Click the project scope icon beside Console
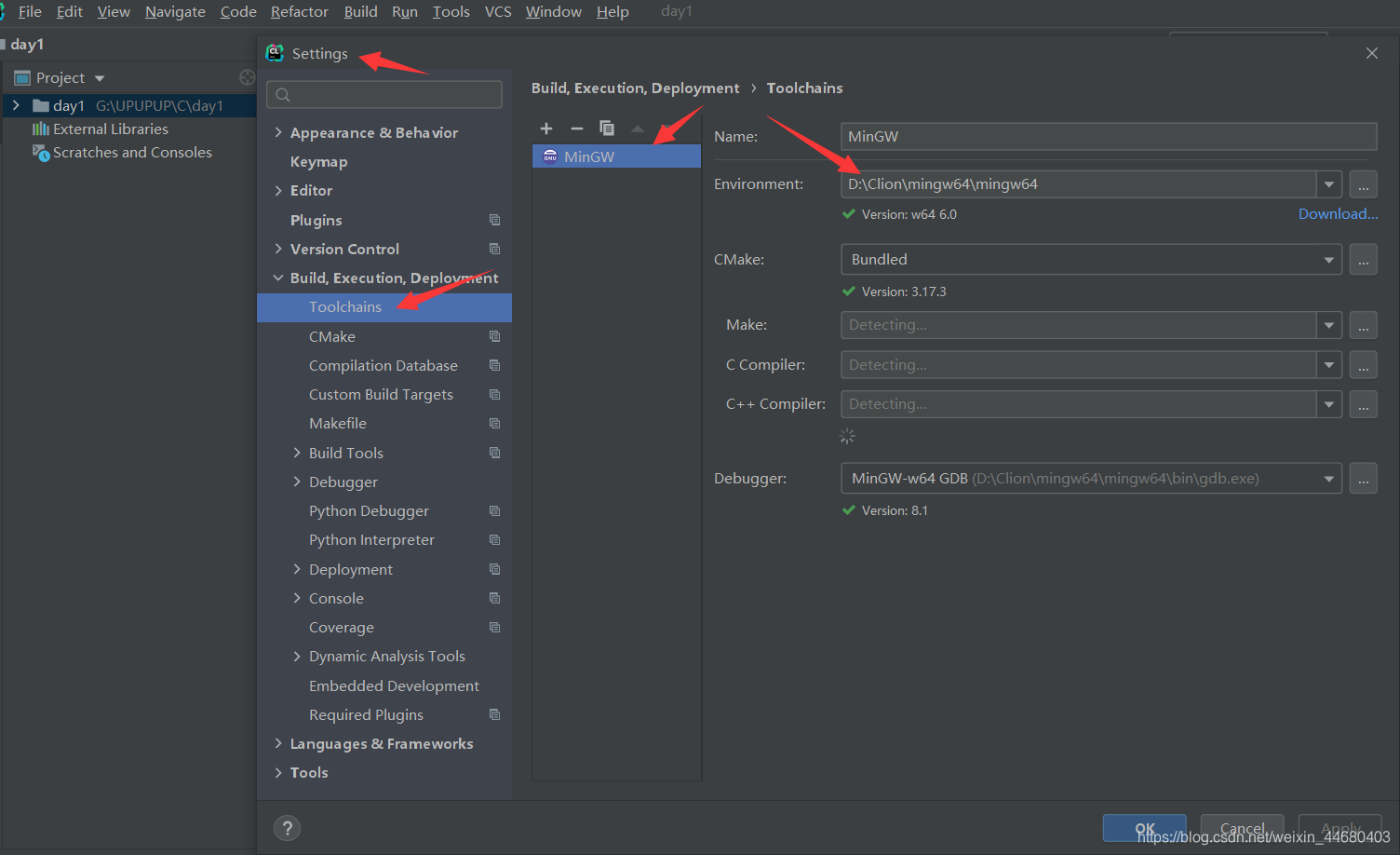The image size is (1400, 855). click(x=495, y=598)
